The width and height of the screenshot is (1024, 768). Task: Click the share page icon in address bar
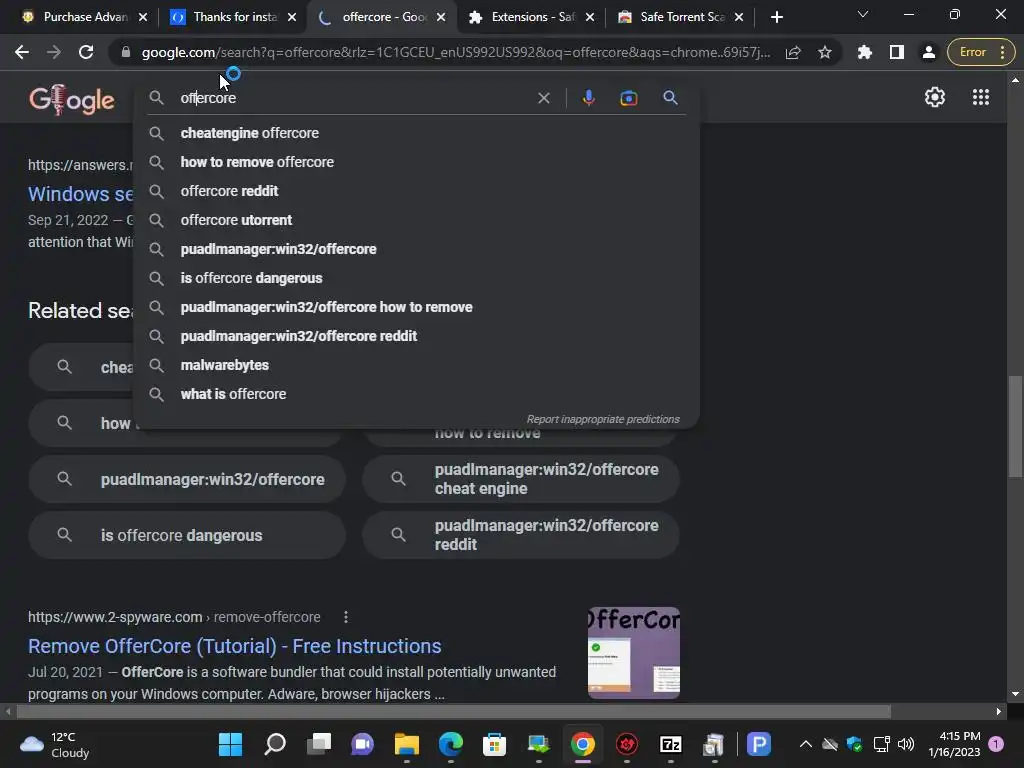coord(793,52)
